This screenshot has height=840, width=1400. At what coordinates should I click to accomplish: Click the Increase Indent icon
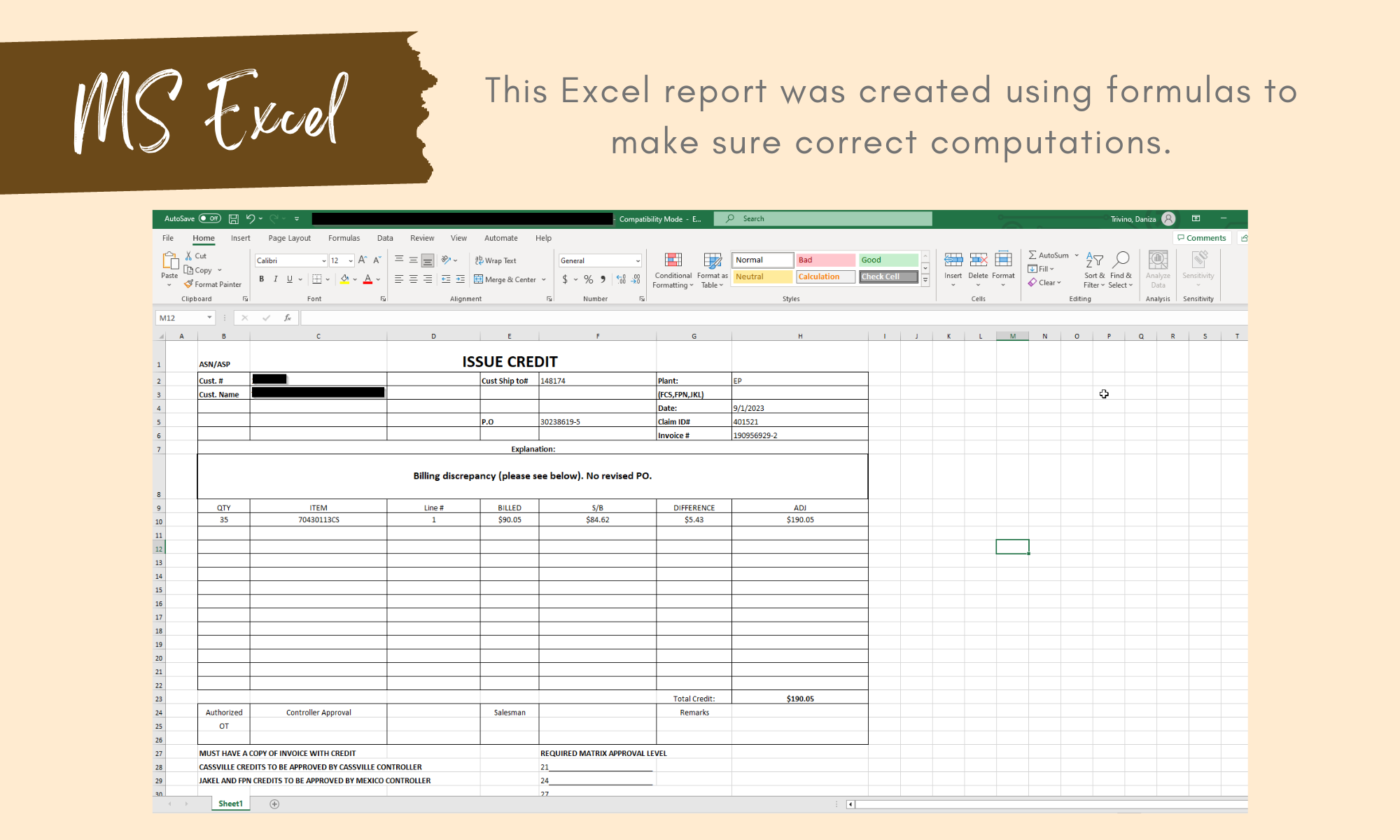[x=460, y=279]
